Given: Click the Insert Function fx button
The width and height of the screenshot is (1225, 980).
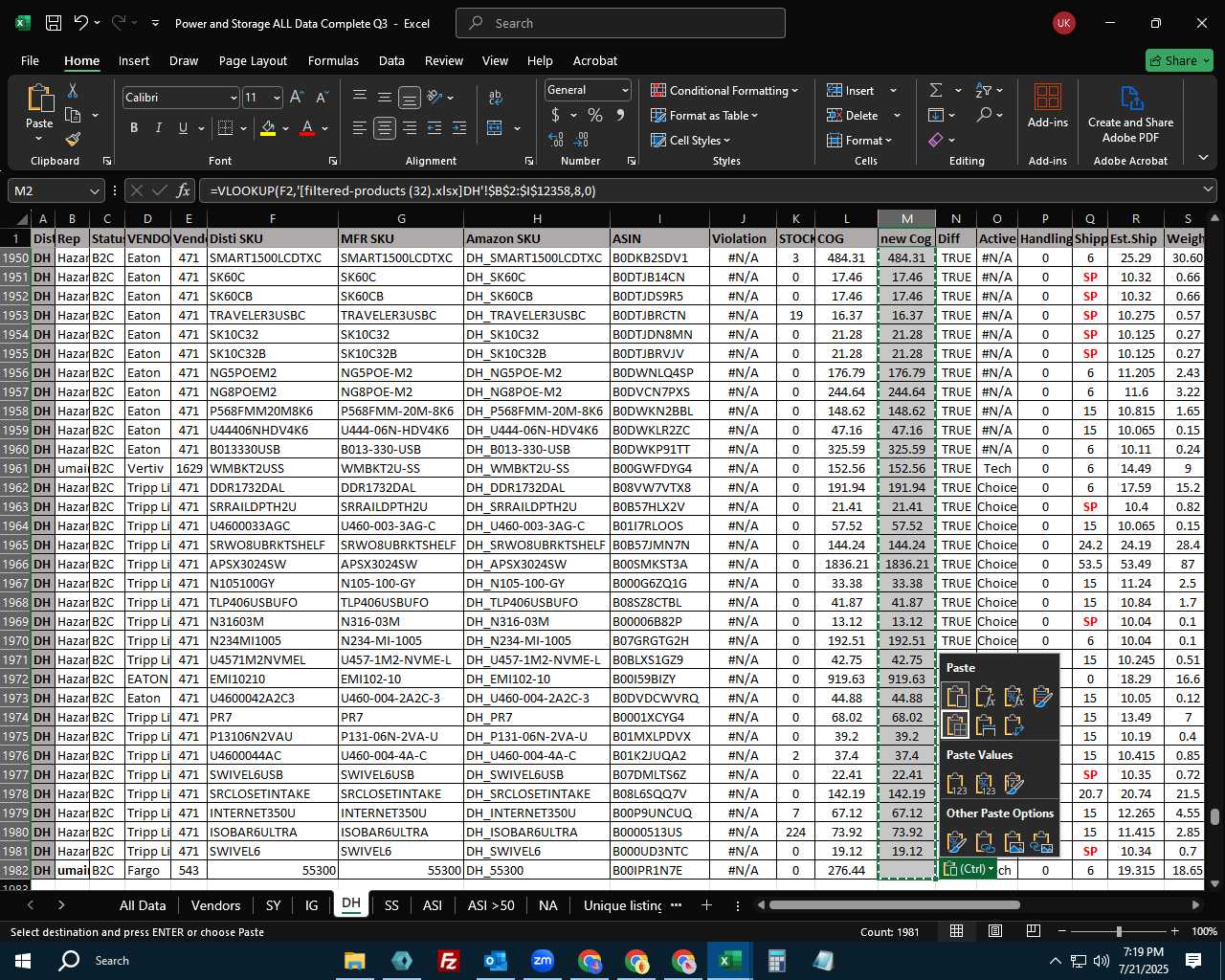Looking at the screenshot, I should coord(184,190).
